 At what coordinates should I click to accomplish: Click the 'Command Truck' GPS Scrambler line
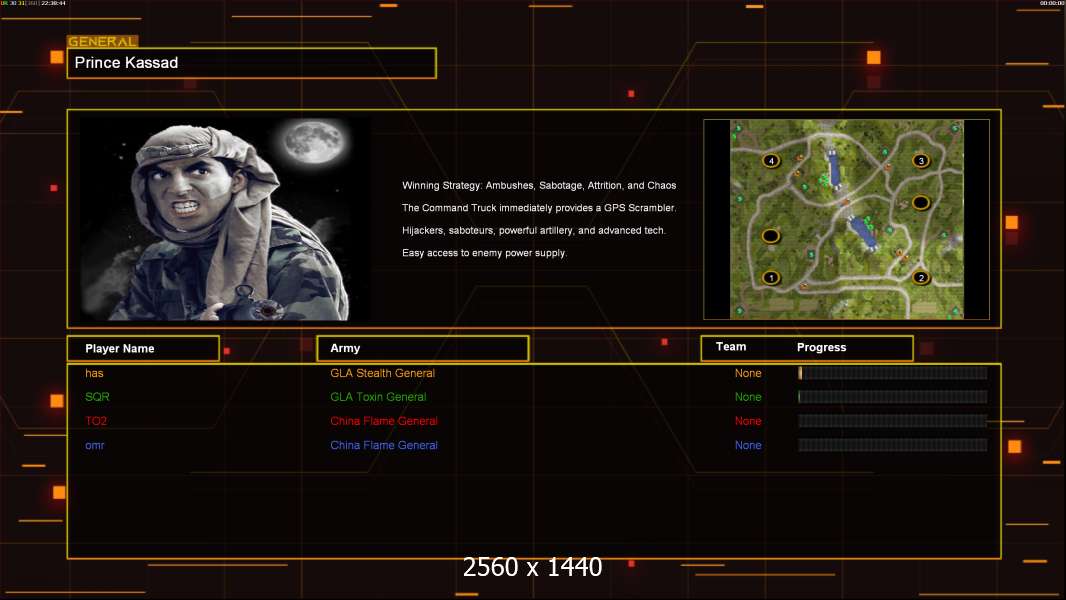(x=539, y=208)
